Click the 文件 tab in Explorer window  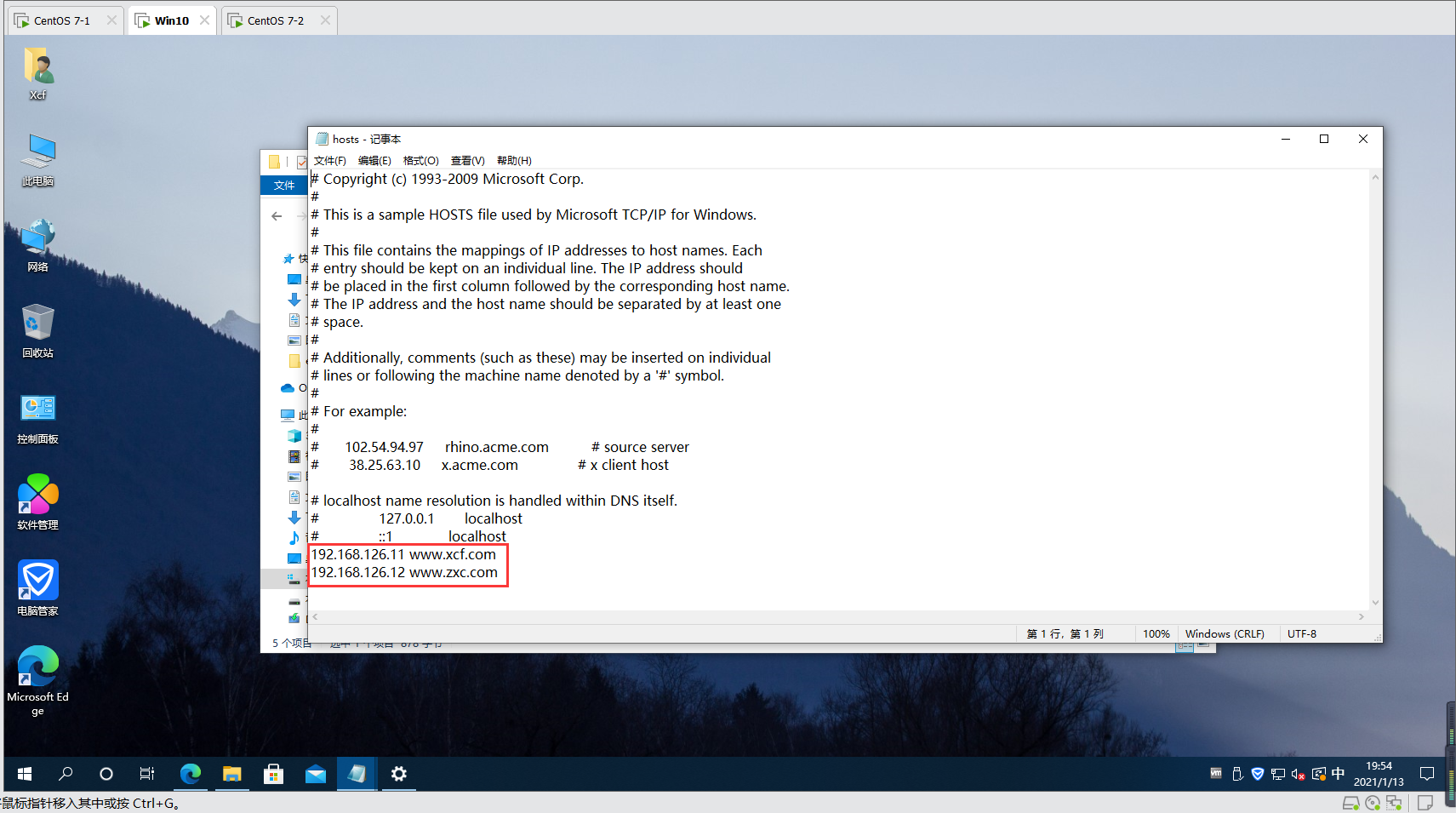pyautogui.click(x=284, y=185)
